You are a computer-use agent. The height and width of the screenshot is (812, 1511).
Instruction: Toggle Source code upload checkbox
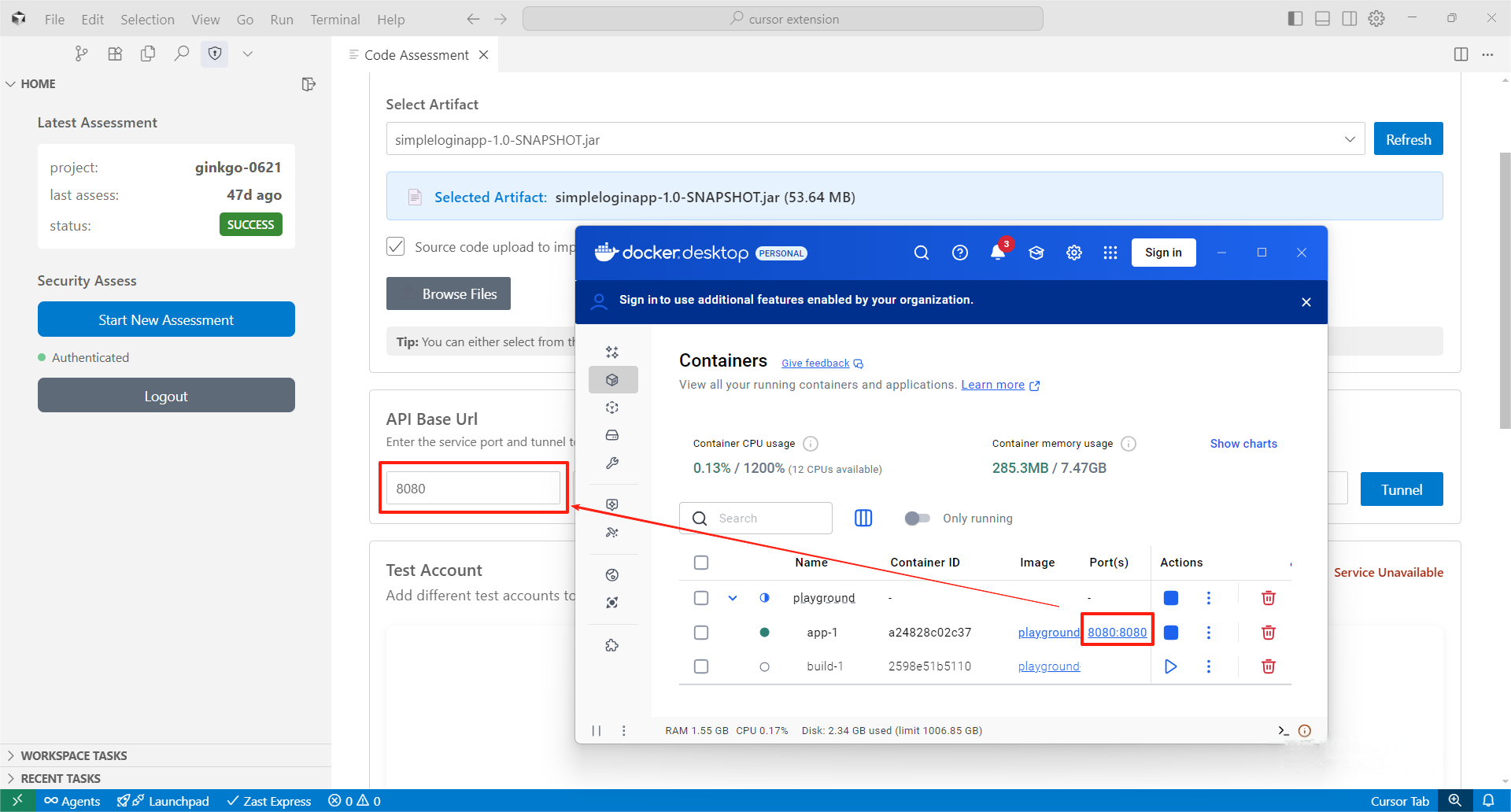click(396, 246)
